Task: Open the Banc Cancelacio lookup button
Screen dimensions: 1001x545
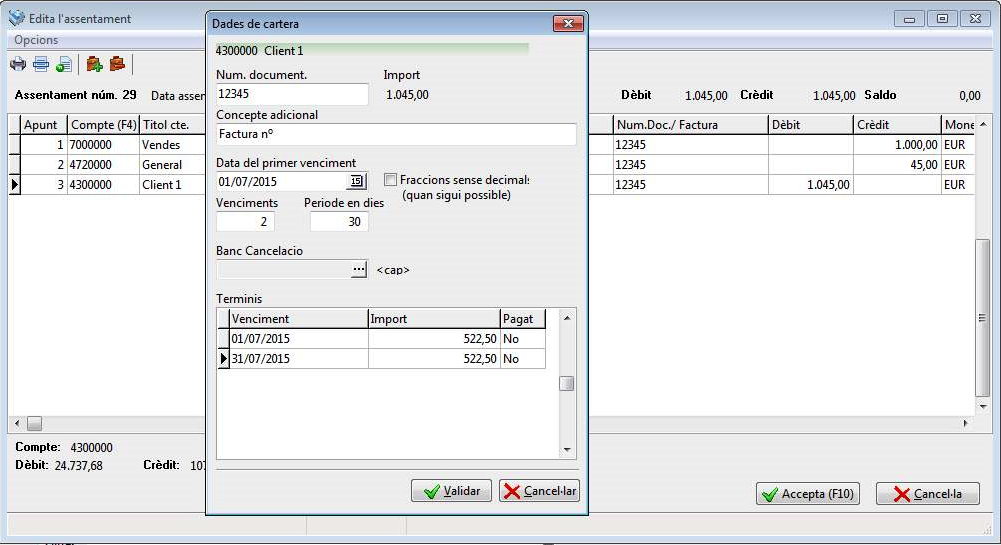Action: coord(359,269)
